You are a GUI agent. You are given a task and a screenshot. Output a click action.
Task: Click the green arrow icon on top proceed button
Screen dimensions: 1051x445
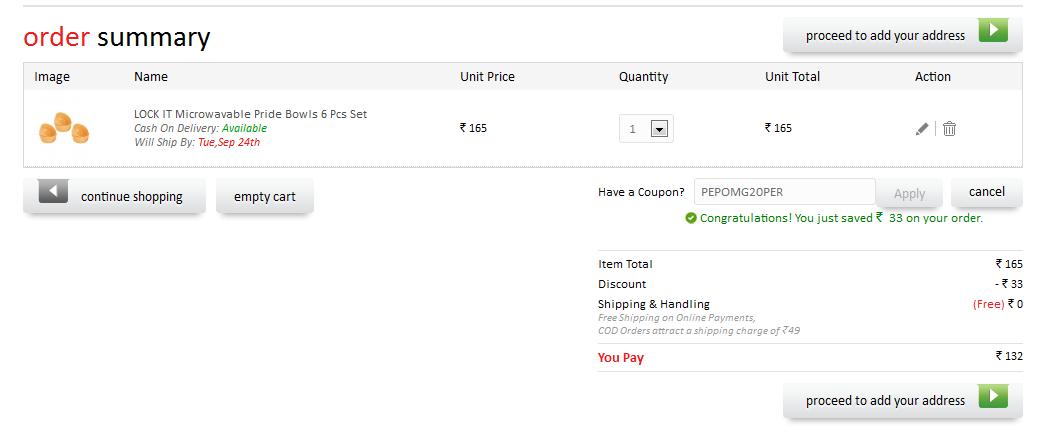[993, 31]
